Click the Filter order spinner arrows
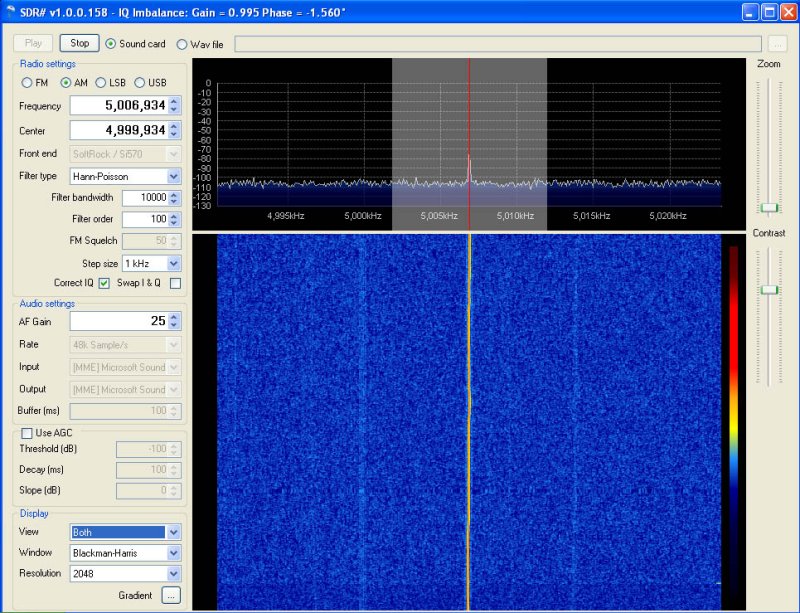The width and height of the screenshot is (800, 613). [174, 219]
